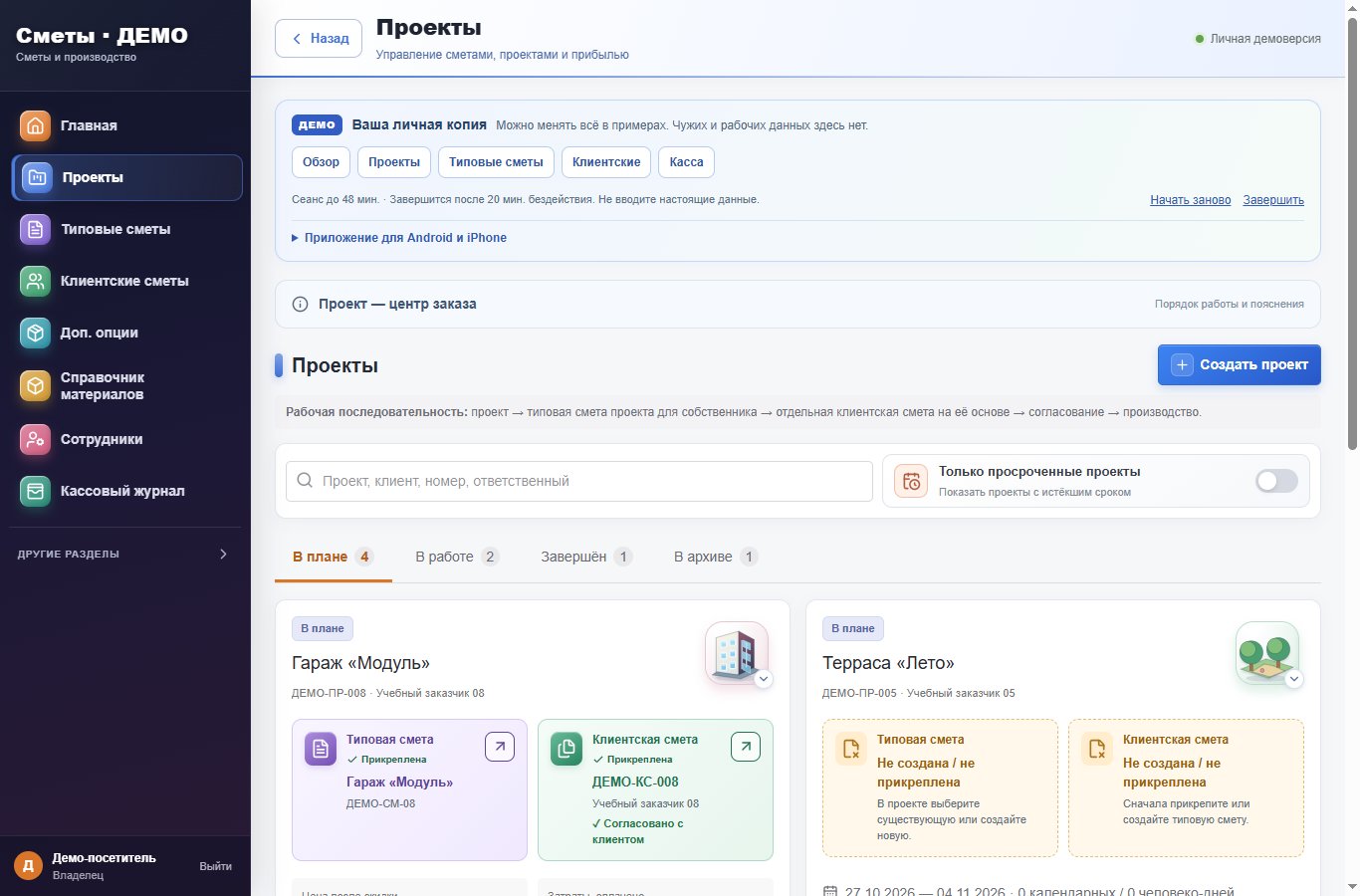Click the missing Клиентская смета icon in Терраса card
The height and width of the screenshot is (896, 1360).
point(1097,749)
